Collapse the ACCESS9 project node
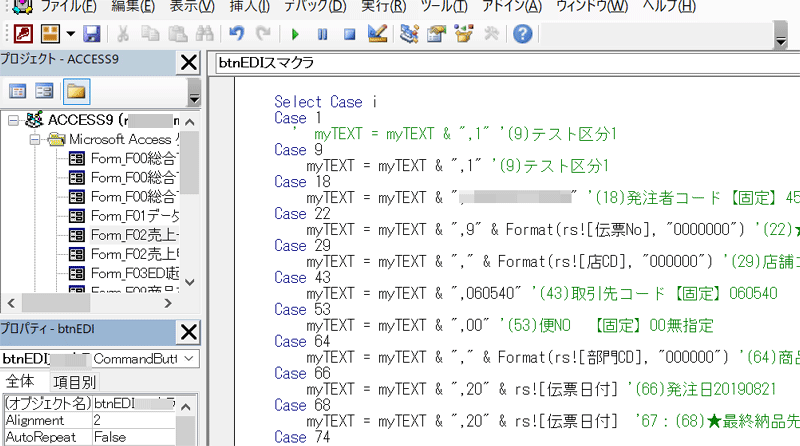Viewport: 800px width, 446px height. point(13,121)
